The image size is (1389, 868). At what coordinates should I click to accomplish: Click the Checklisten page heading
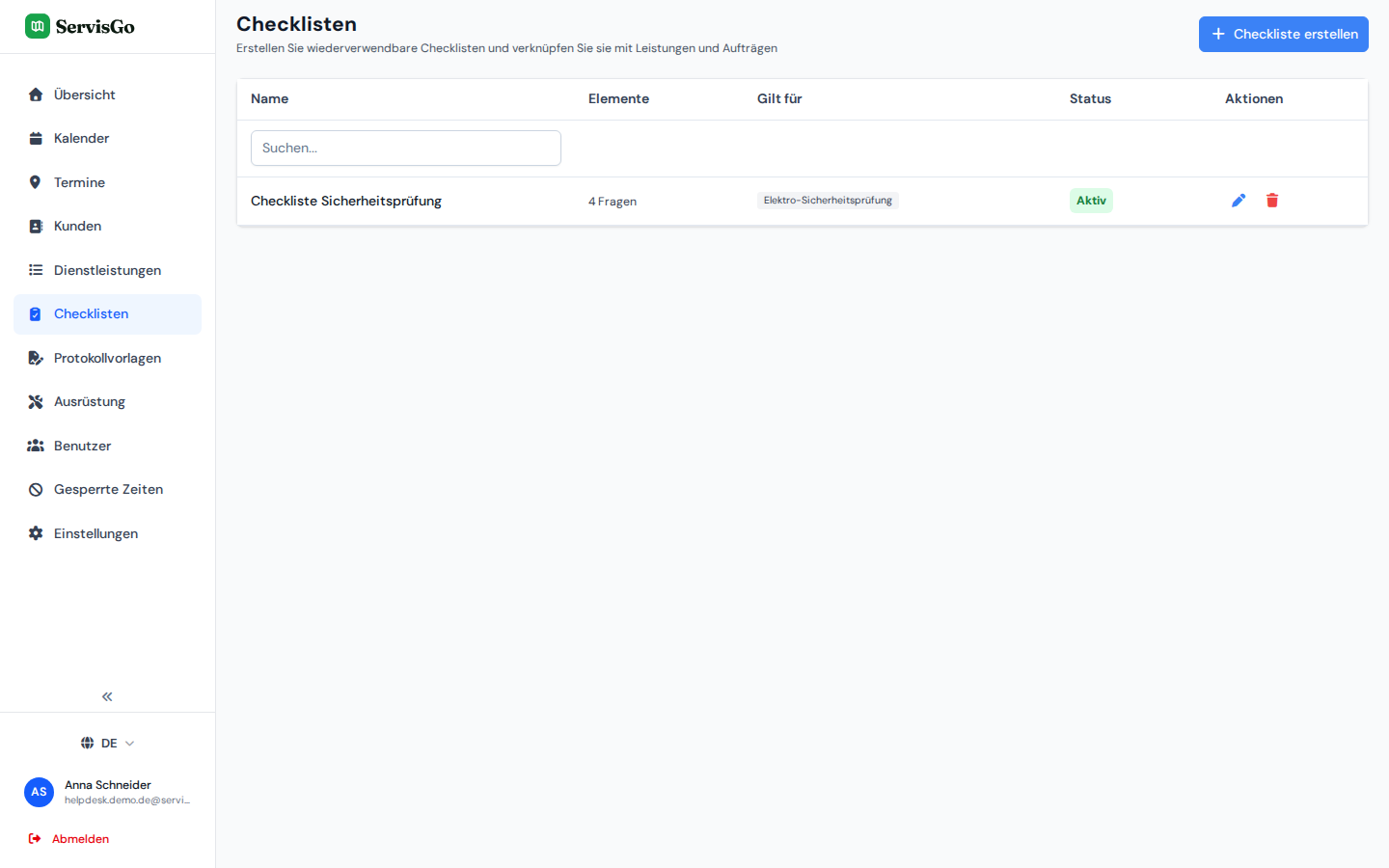[296, 24]
